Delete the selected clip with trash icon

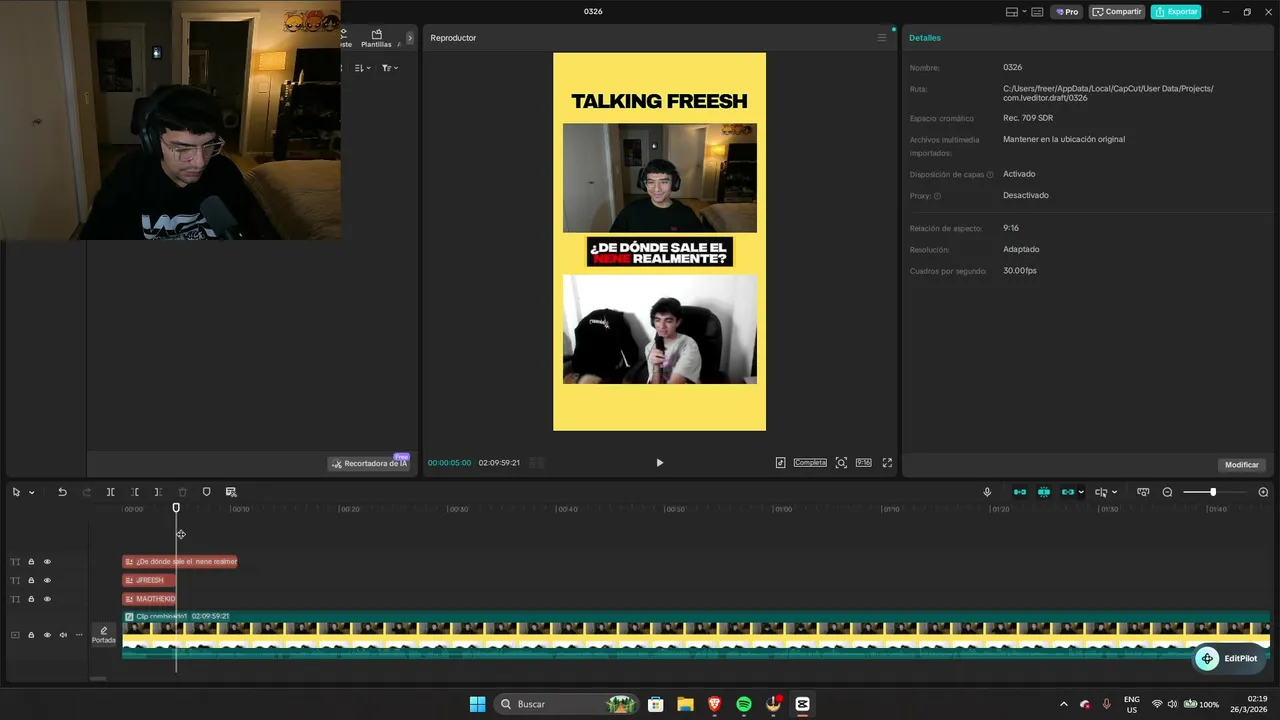(x=182, y=492)
